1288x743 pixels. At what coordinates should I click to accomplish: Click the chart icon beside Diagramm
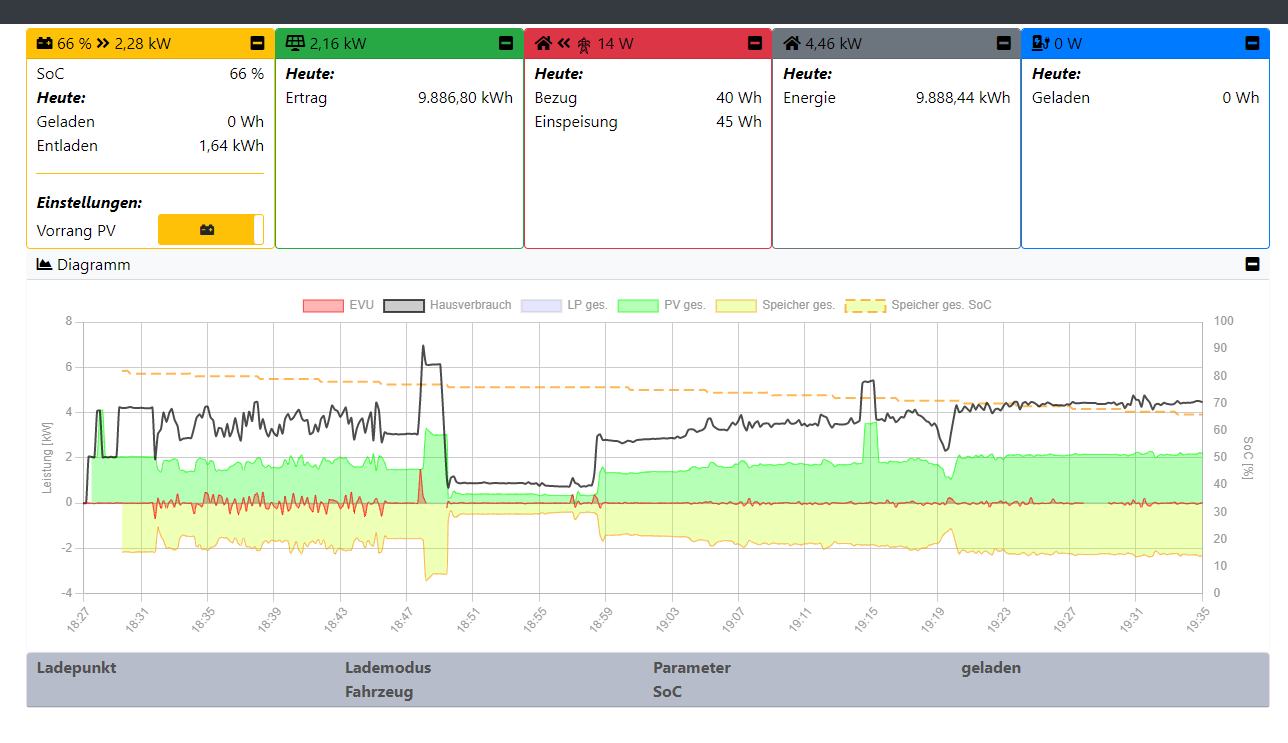point(44,265)
